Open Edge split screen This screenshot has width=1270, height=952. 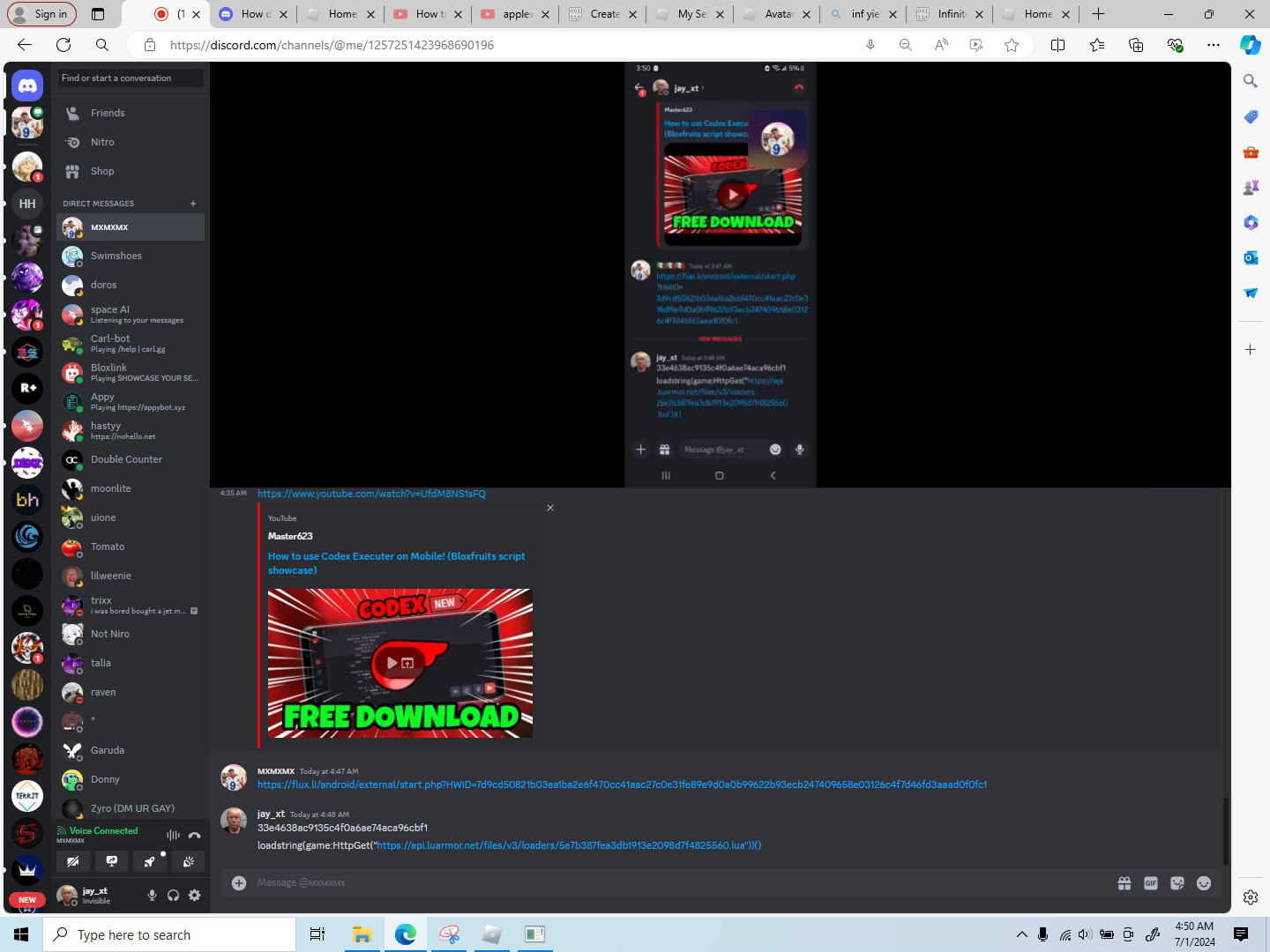pos(1058,45)
